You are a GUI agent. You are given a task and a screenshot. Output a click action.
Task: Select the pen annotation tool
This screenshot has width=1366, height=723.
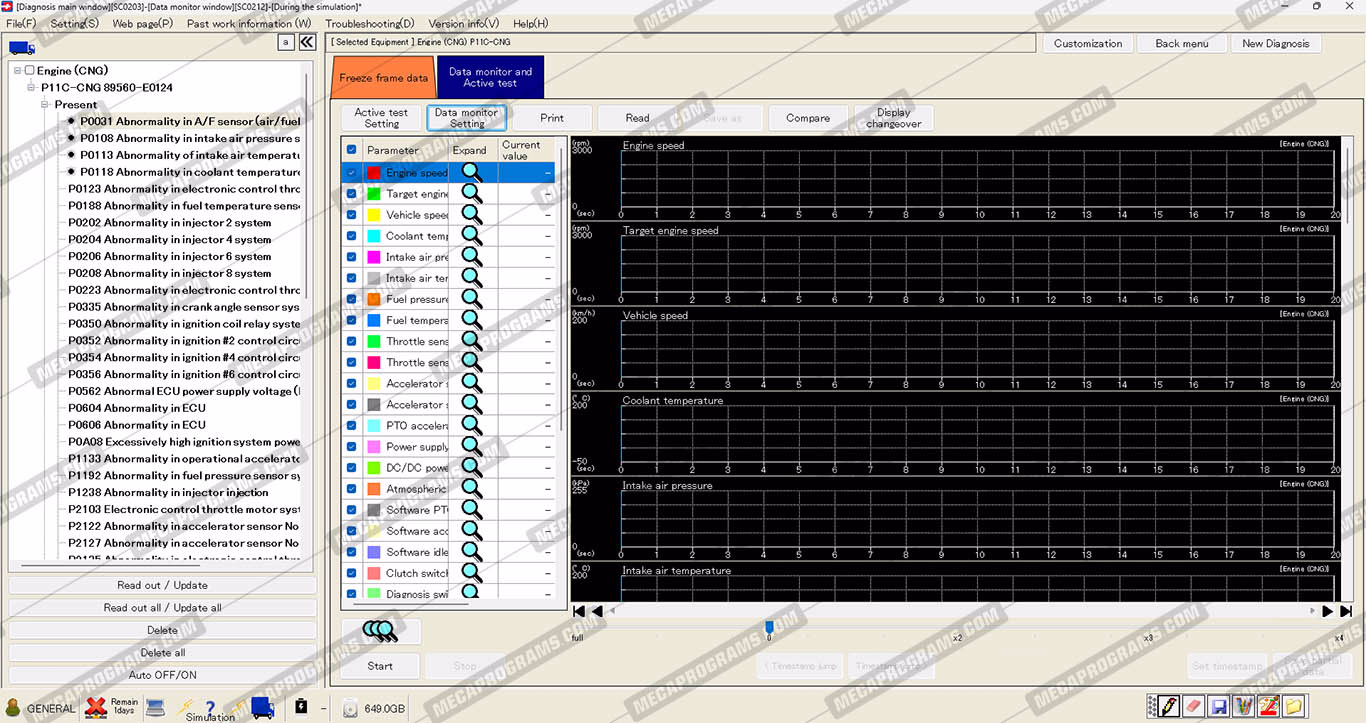point(1169,707)
